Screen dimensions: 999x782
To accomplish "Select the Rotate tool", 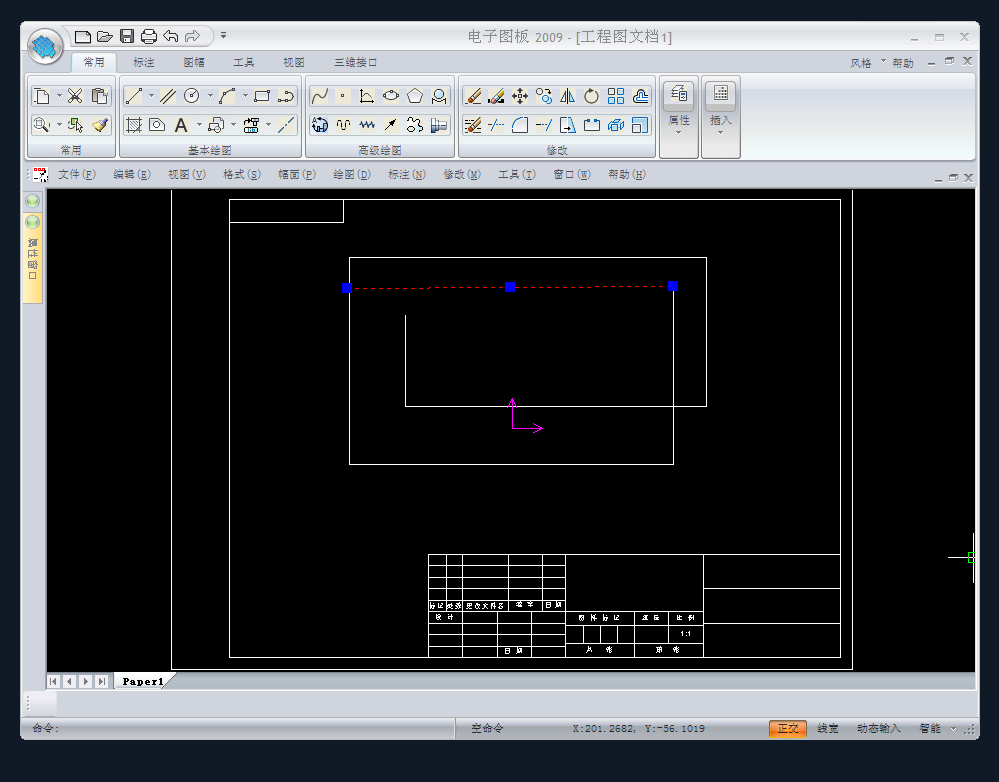I will tap(591, 96).
